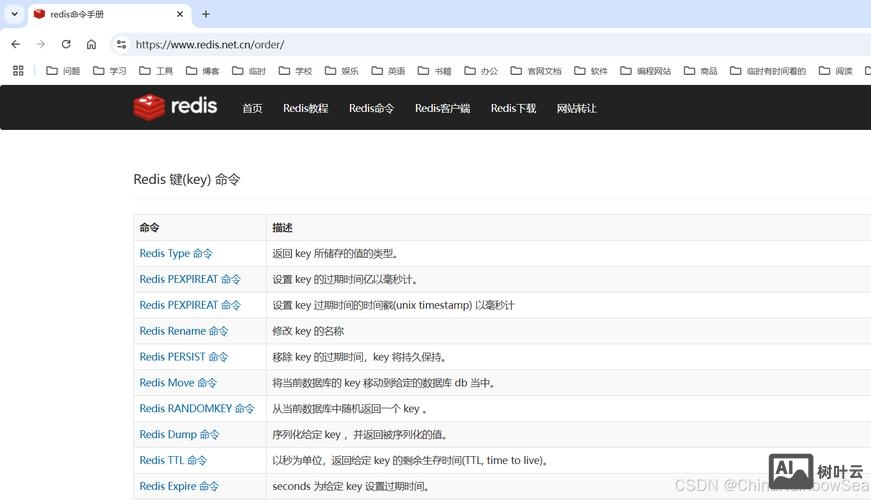The height and width of the screenshot is (500, 871).
Task: Open the Redis PERSIST 命令 link
Action: [184, 357]
